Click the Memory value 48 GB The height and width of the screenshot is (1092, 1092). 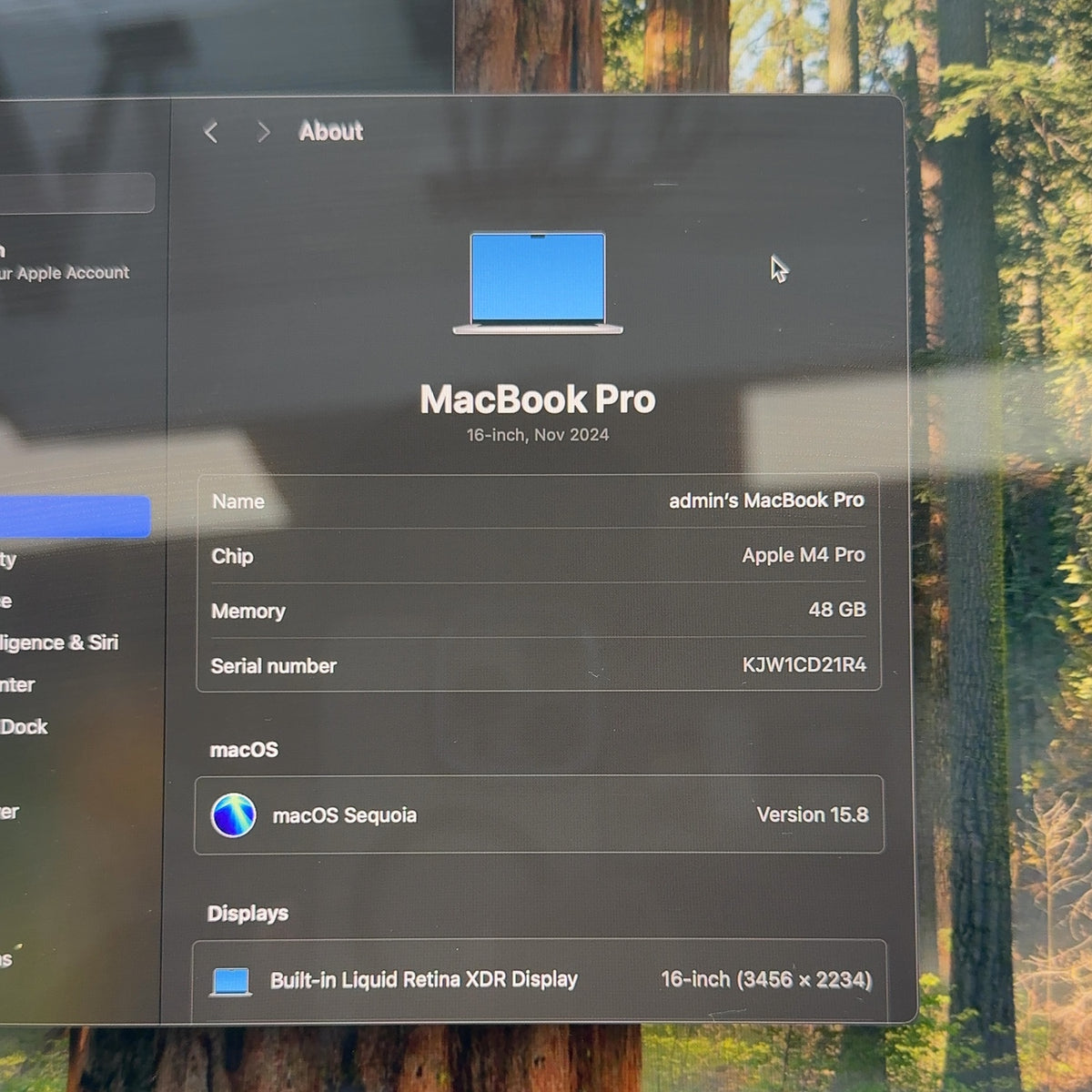pyautogui.click(x=837, y=610)
